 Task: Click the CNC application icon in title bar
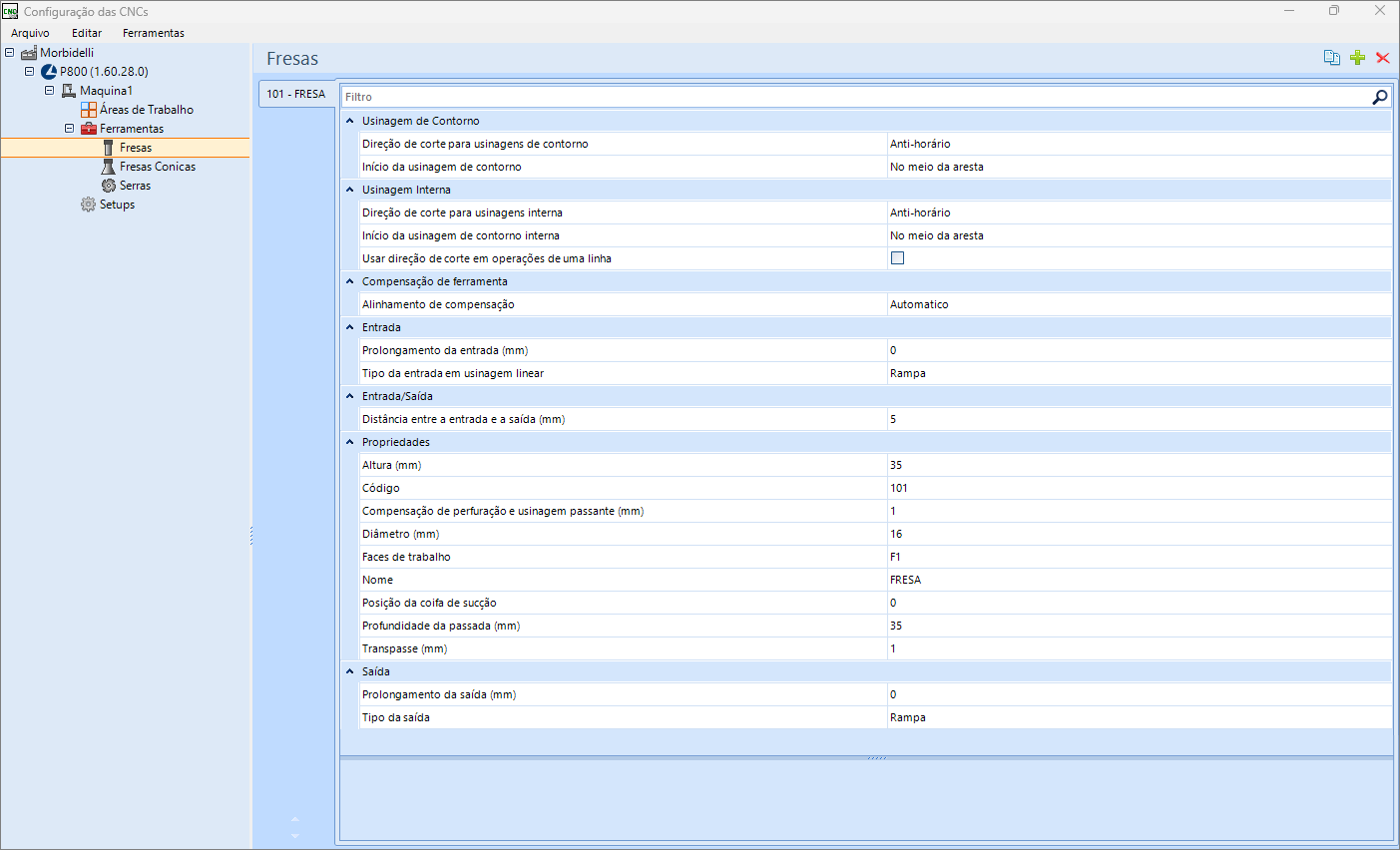point(10,11)
